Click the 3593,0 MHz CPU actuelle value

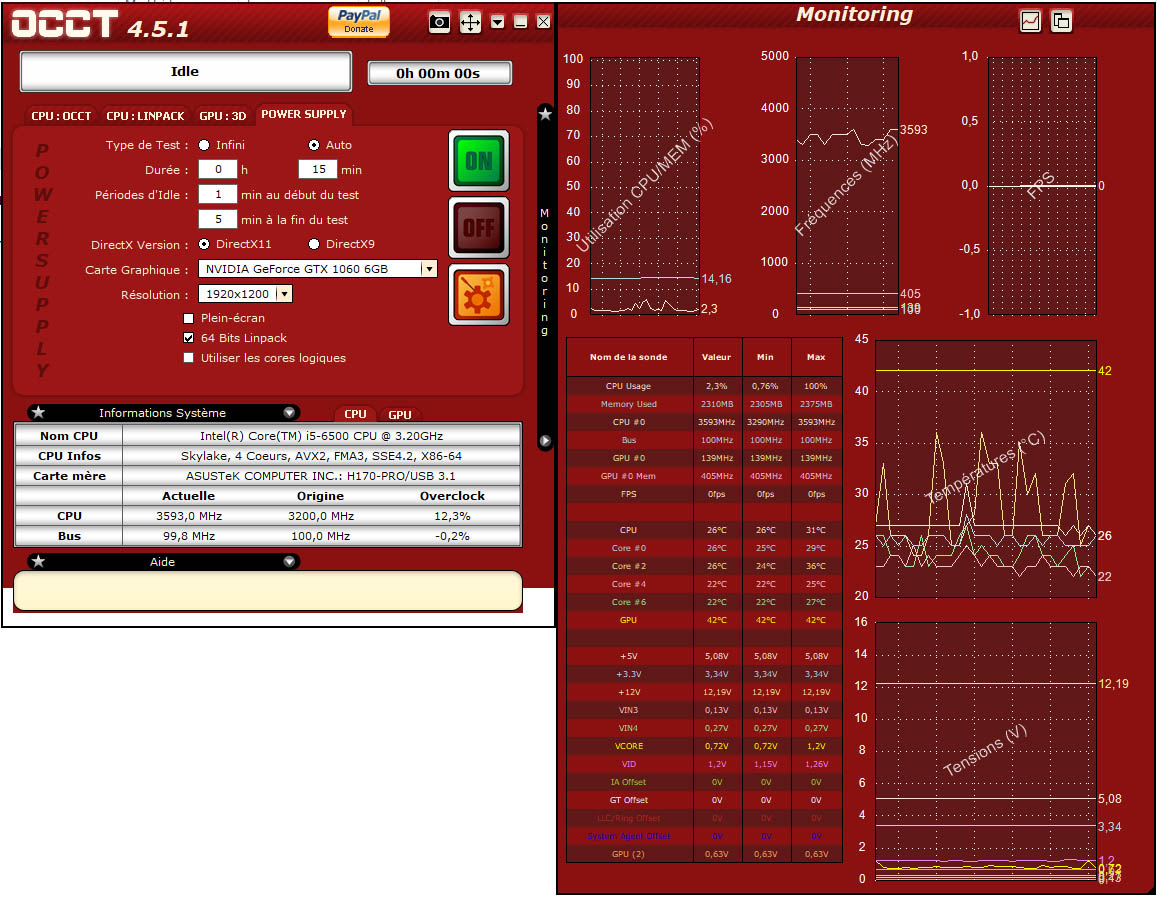(x=189, y=516)
